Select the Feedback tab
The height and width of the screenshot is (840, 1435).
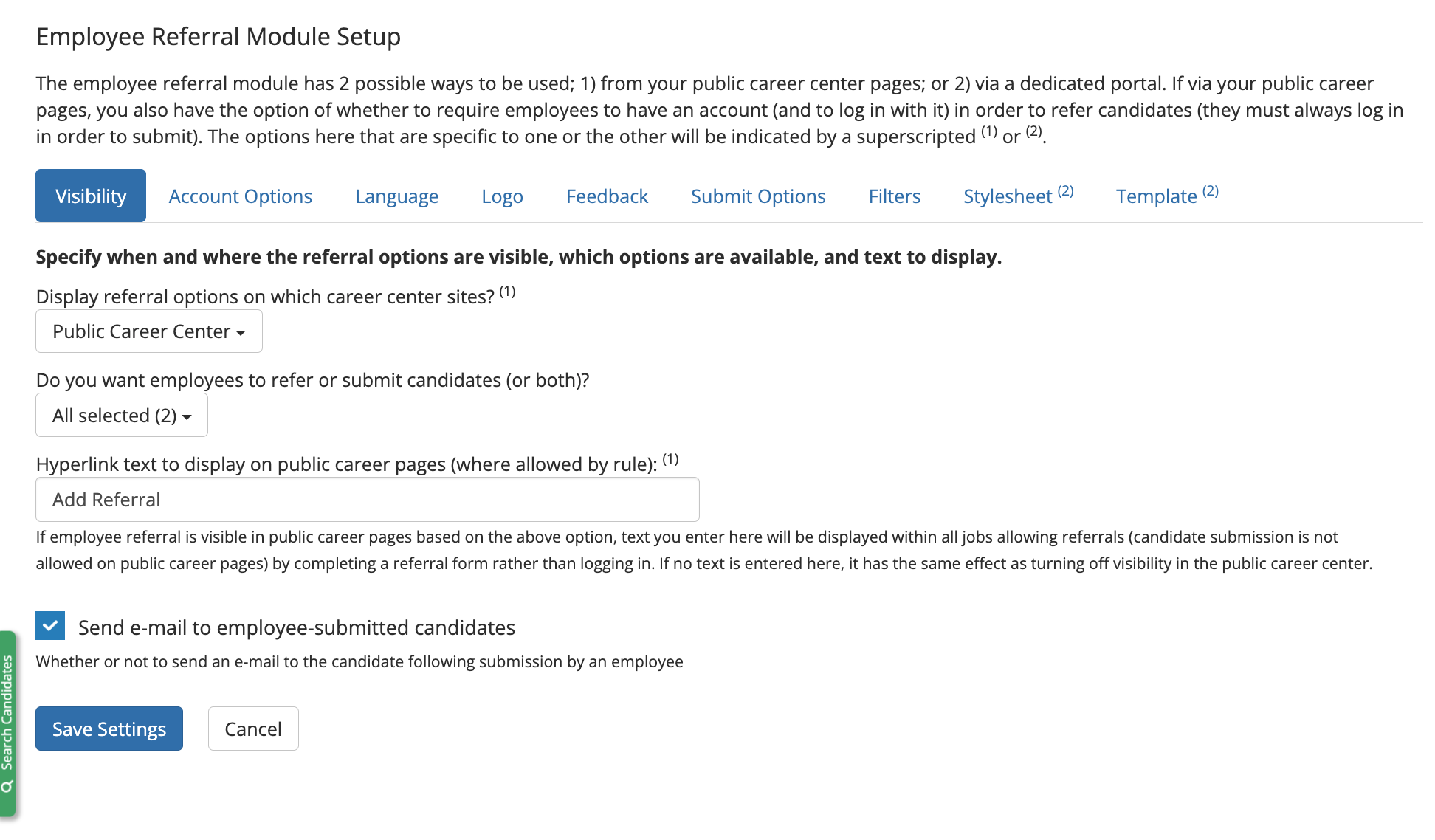click(x=607, y=196)
